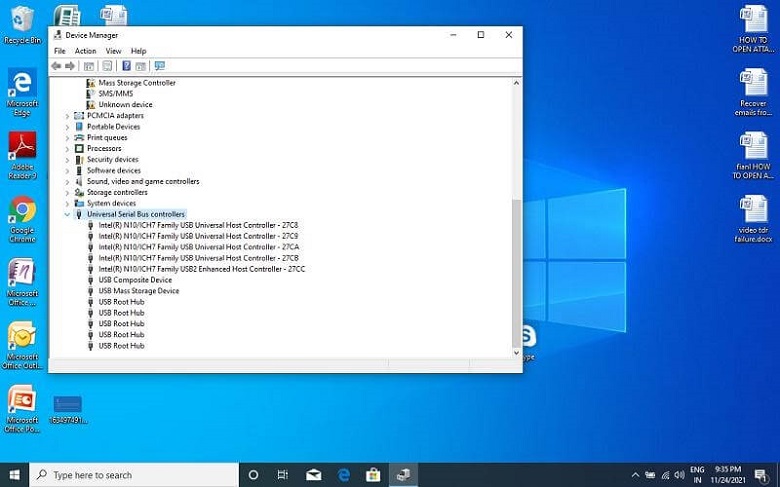
Task: Select the Unknown device entry
Action: [125, 104]
